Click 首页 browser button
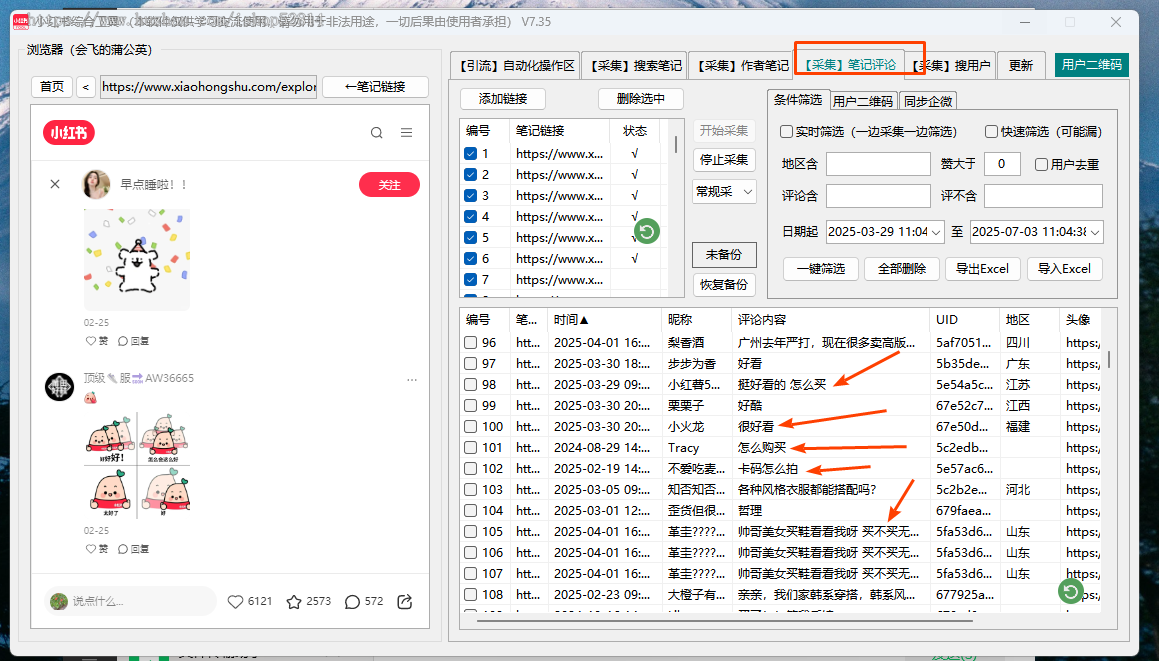 (x=52, y=87)
